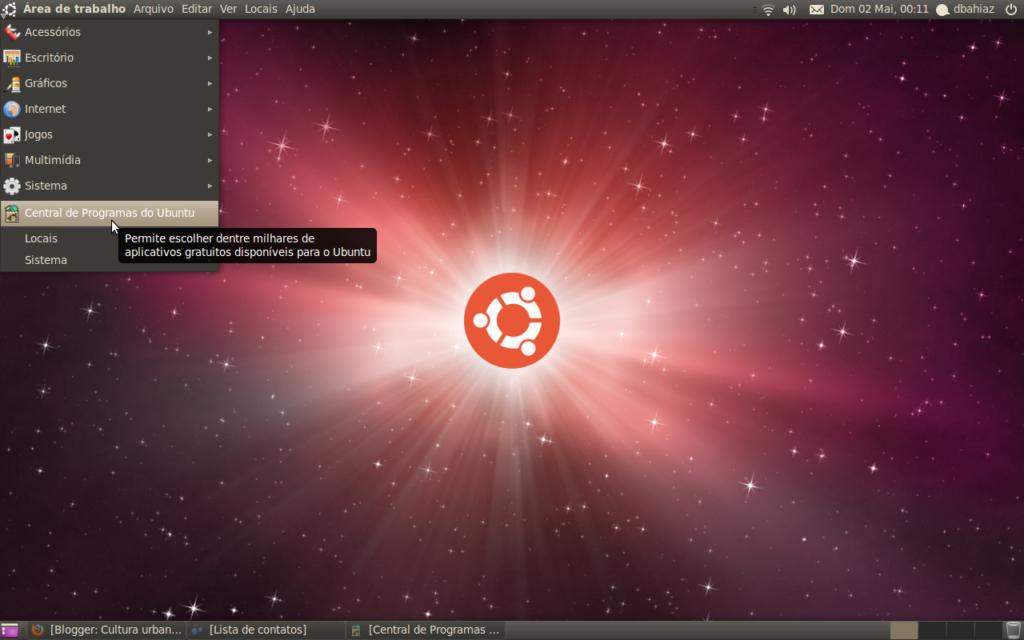Expand the Gráficos submenu
Screen dimensions: 1024x640
click(x=110, y=83)
